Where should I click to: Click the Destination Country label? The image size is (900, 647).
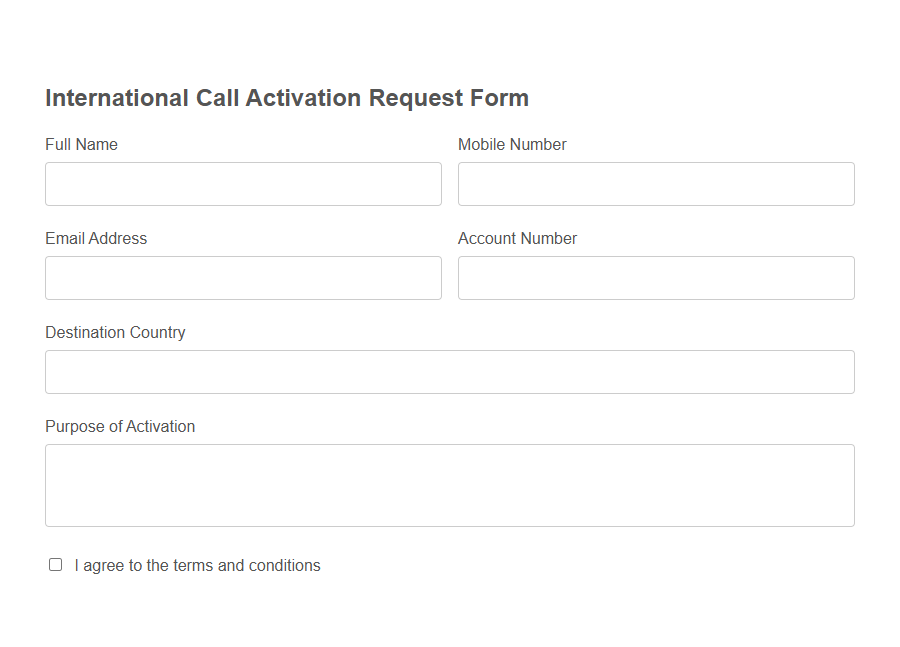tap(114, 332)
